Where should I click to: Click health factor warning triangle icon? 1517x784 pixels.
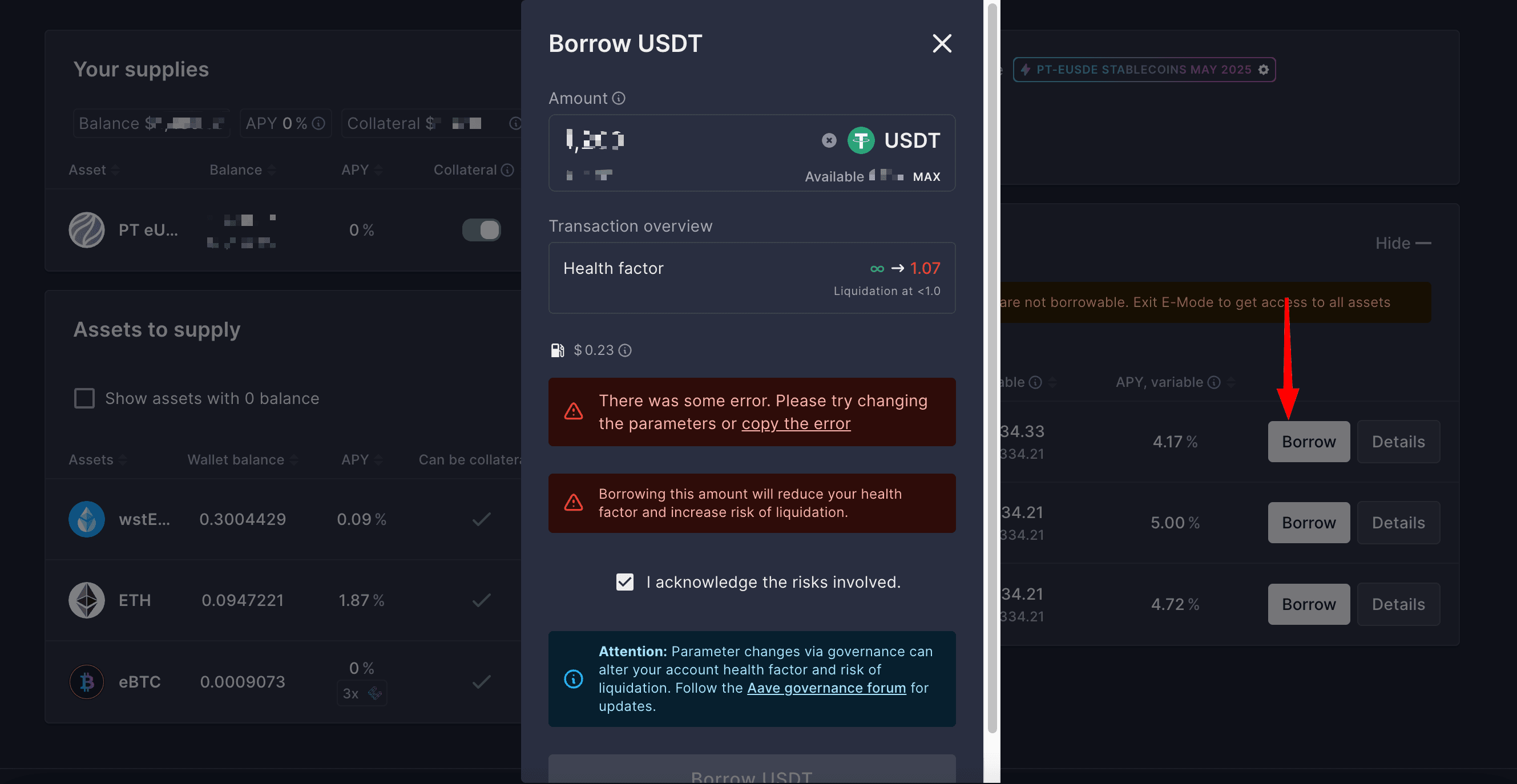(573, 503)
